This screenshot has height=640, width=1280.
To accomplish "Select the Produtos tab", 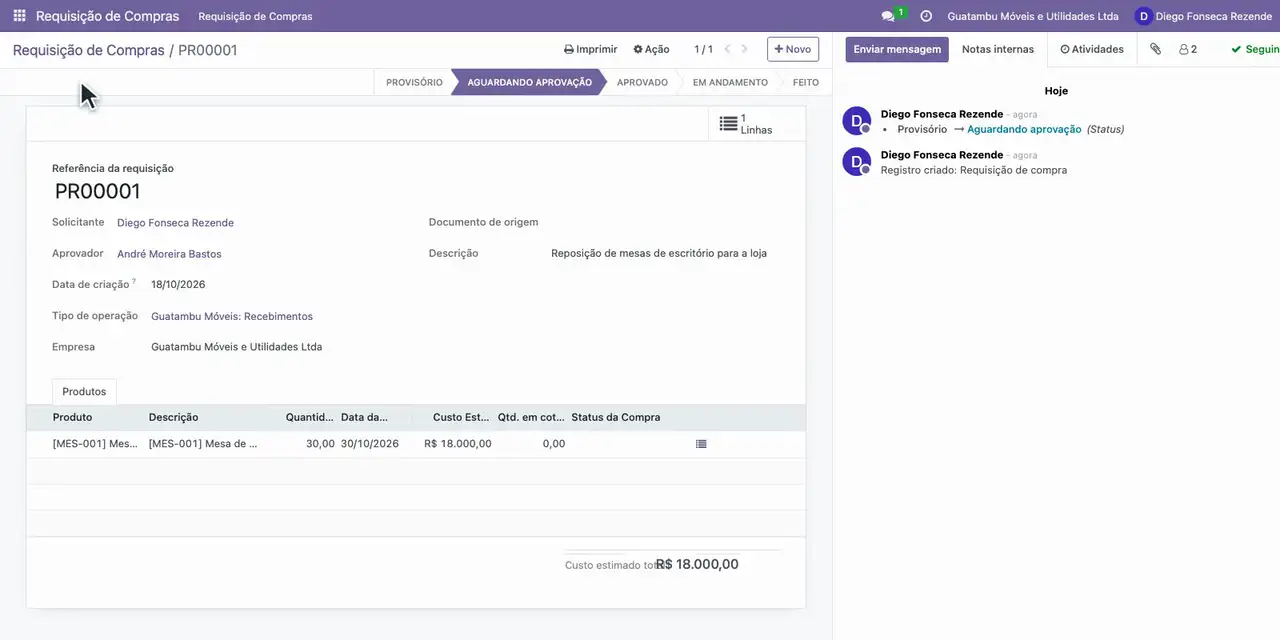I will point(84,392).
